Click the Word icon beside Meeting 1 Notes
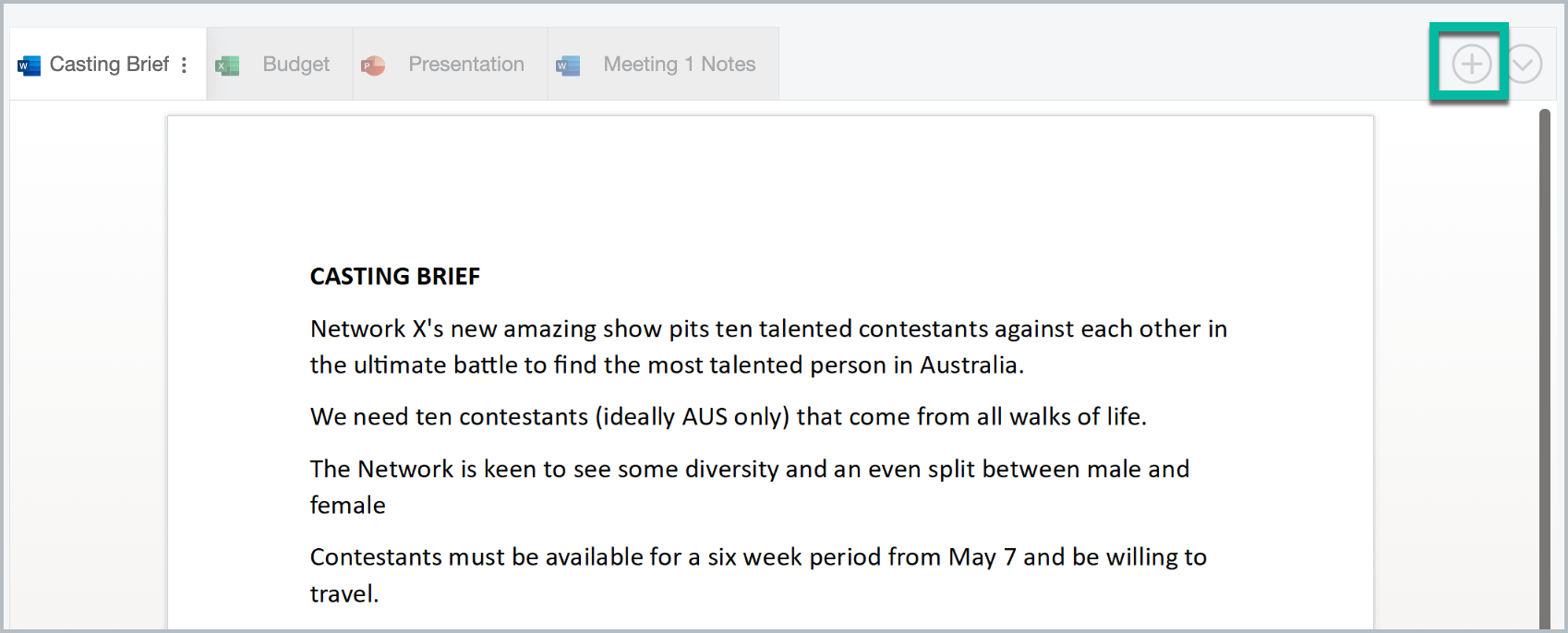 [568, 66]
